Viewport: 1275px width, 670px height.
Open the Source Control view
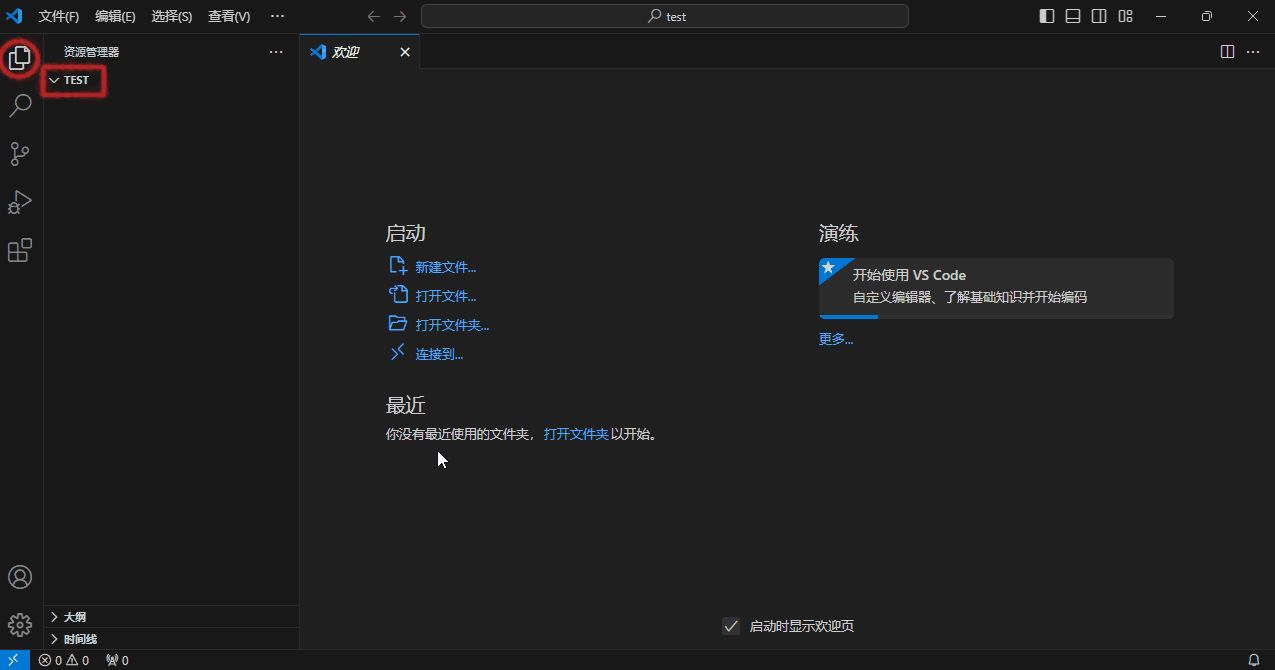20,153
